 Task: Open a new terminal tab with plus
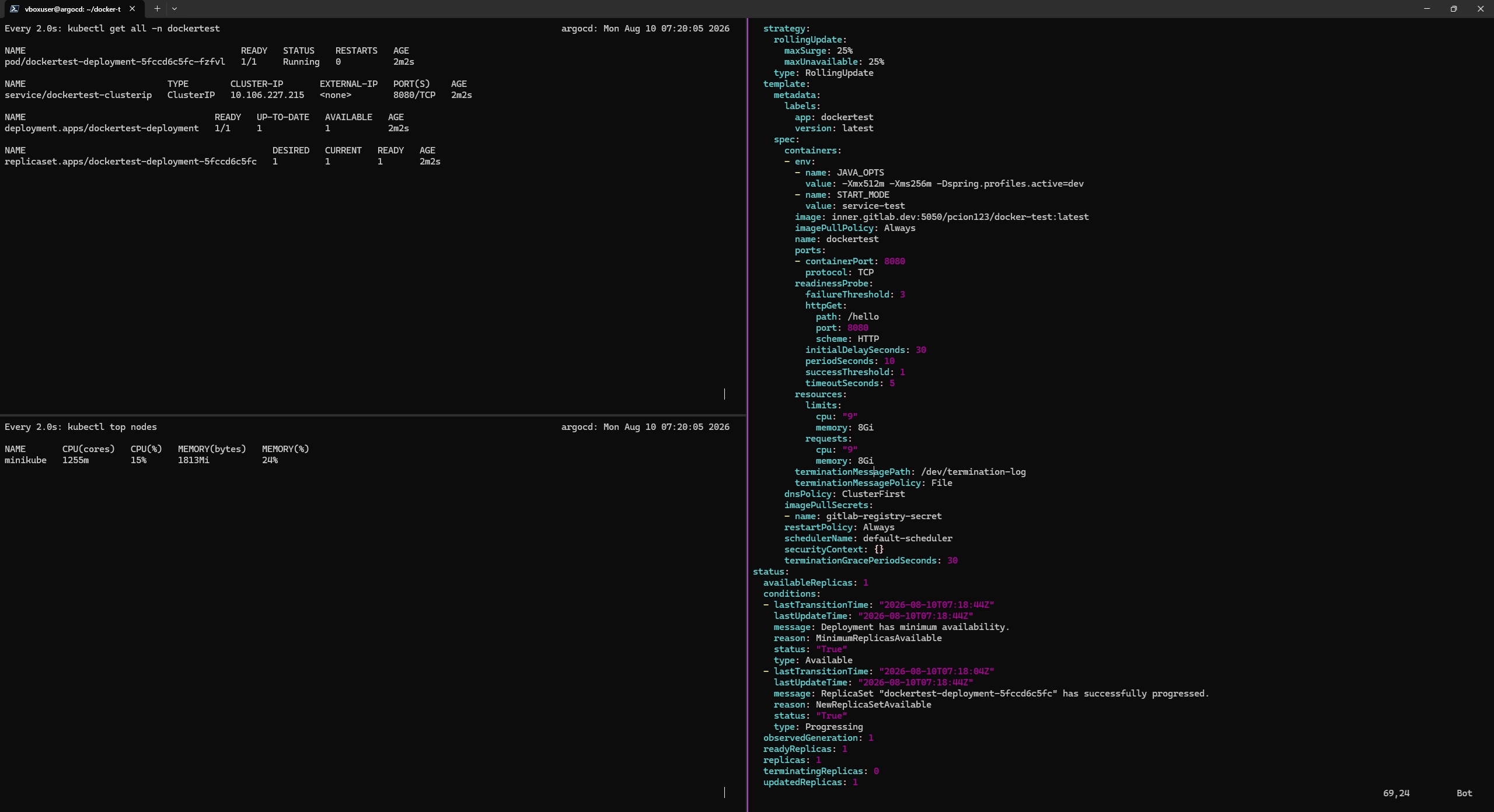click(x=157, y=9)
